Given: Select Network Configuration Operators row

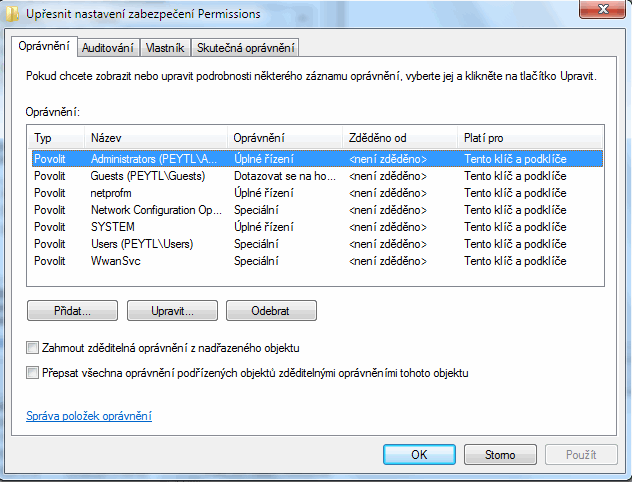Looking at the screenshot, I should point(156,210).
